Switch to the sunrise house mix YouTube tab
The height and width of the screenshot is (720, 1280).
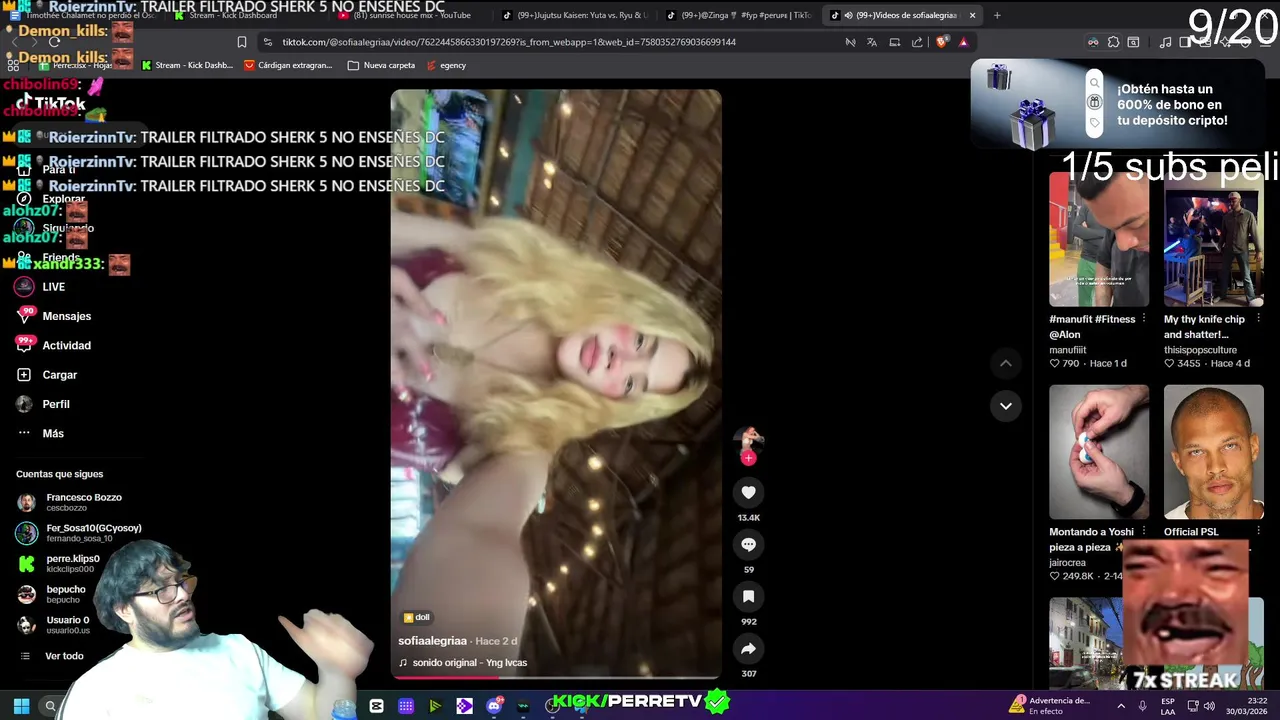pyautogui.click(x=410, y=15)
